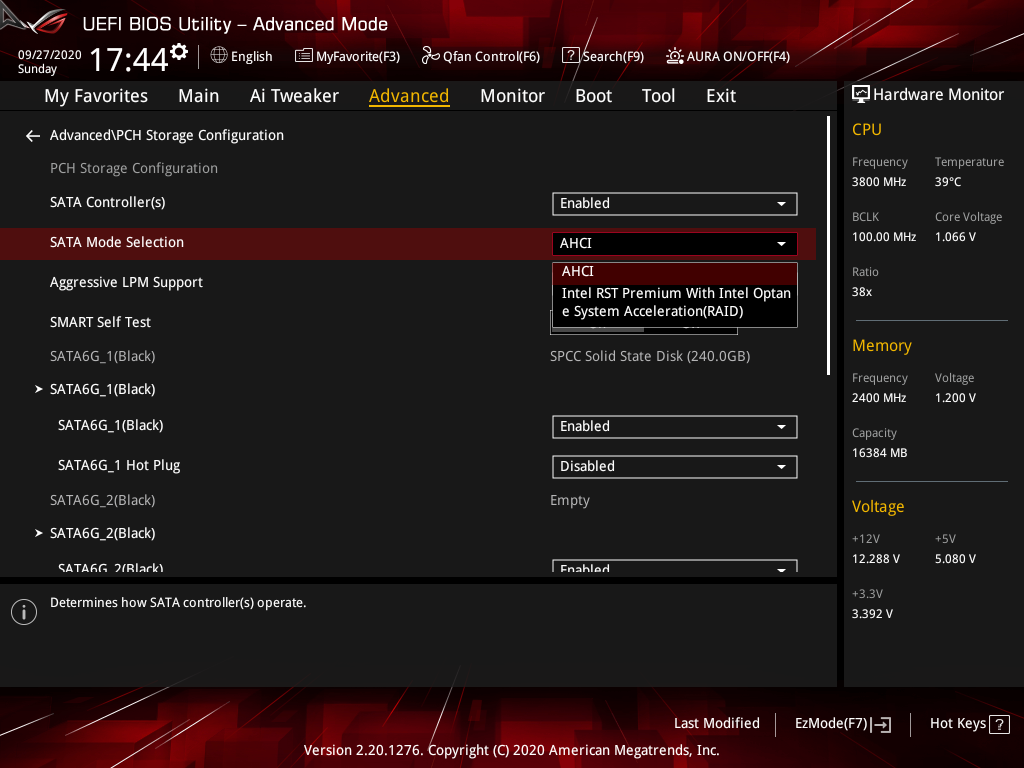This screenshot has width=1024, height=768.
Task: Click the AURA light bulb icon
Action: [675, 56]
